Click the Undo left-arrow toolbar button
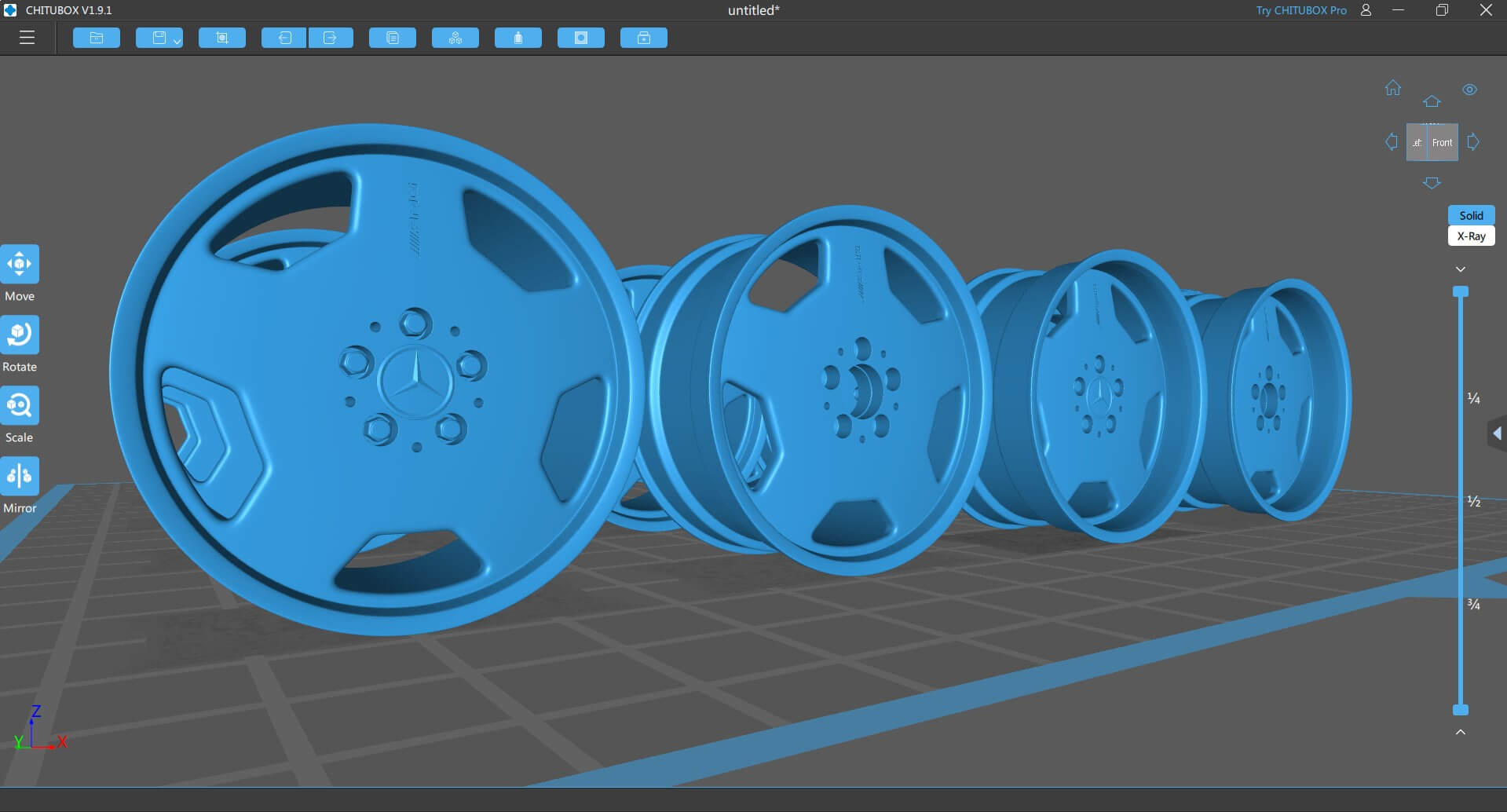This screenshot has height=812, width=1507. point(283,38)
